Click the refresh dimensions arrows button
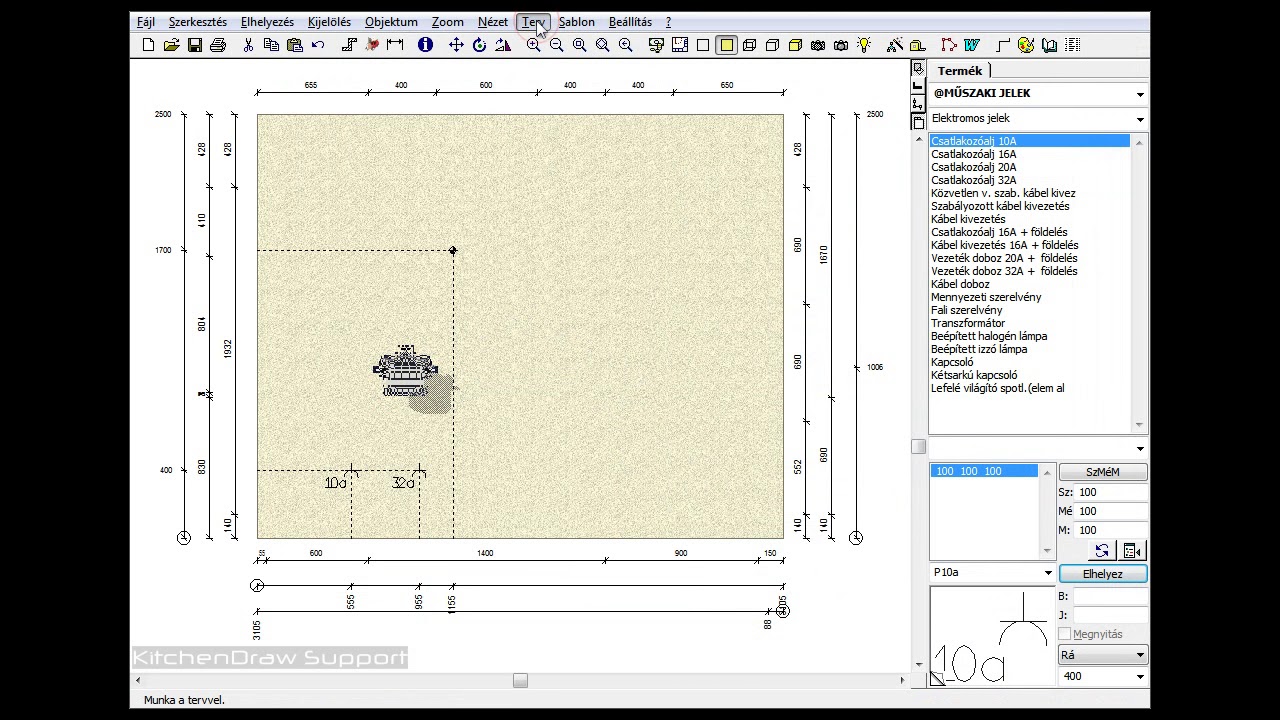Image resolution: width=1280 pixels, height=720 pixels. point(1102,551)
